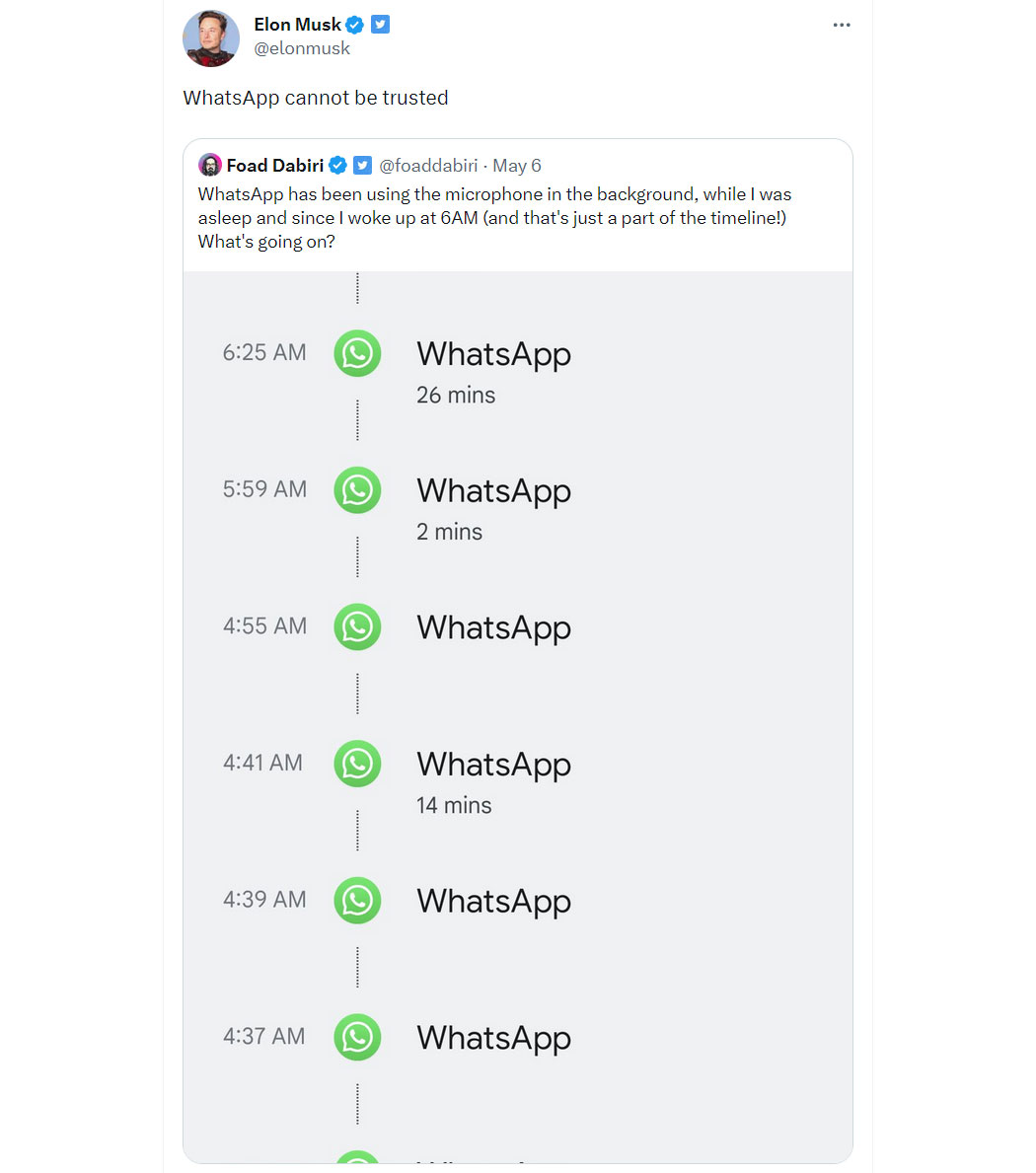This screenshot has width=1036, height=1173.
Task: Select the 6:25 AM timeline marker
Action: point(264,352)
